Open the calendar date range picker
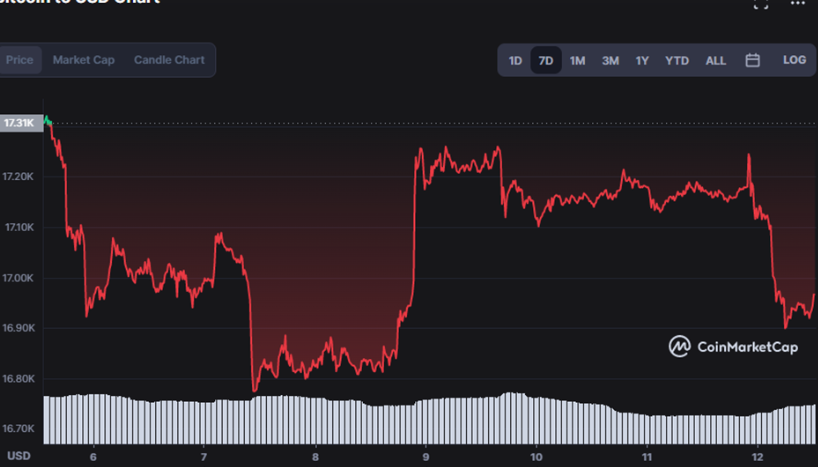The image size is (818, 467). coord(752,60)
